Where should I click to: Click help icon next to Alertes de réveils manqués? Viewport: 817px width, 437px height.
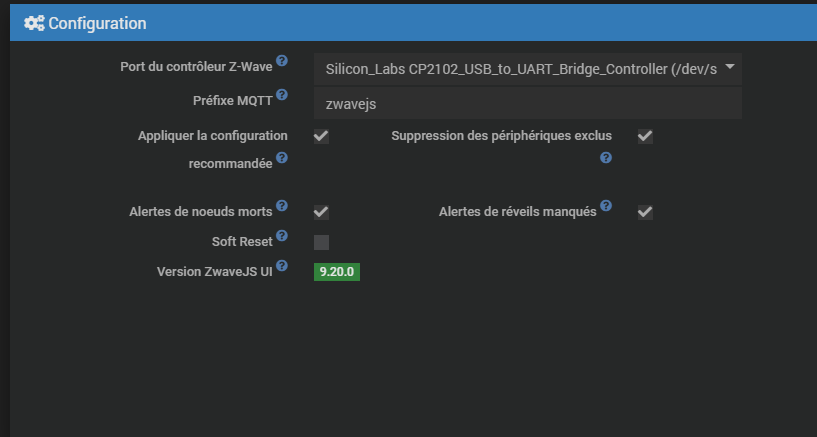point(606,206)
